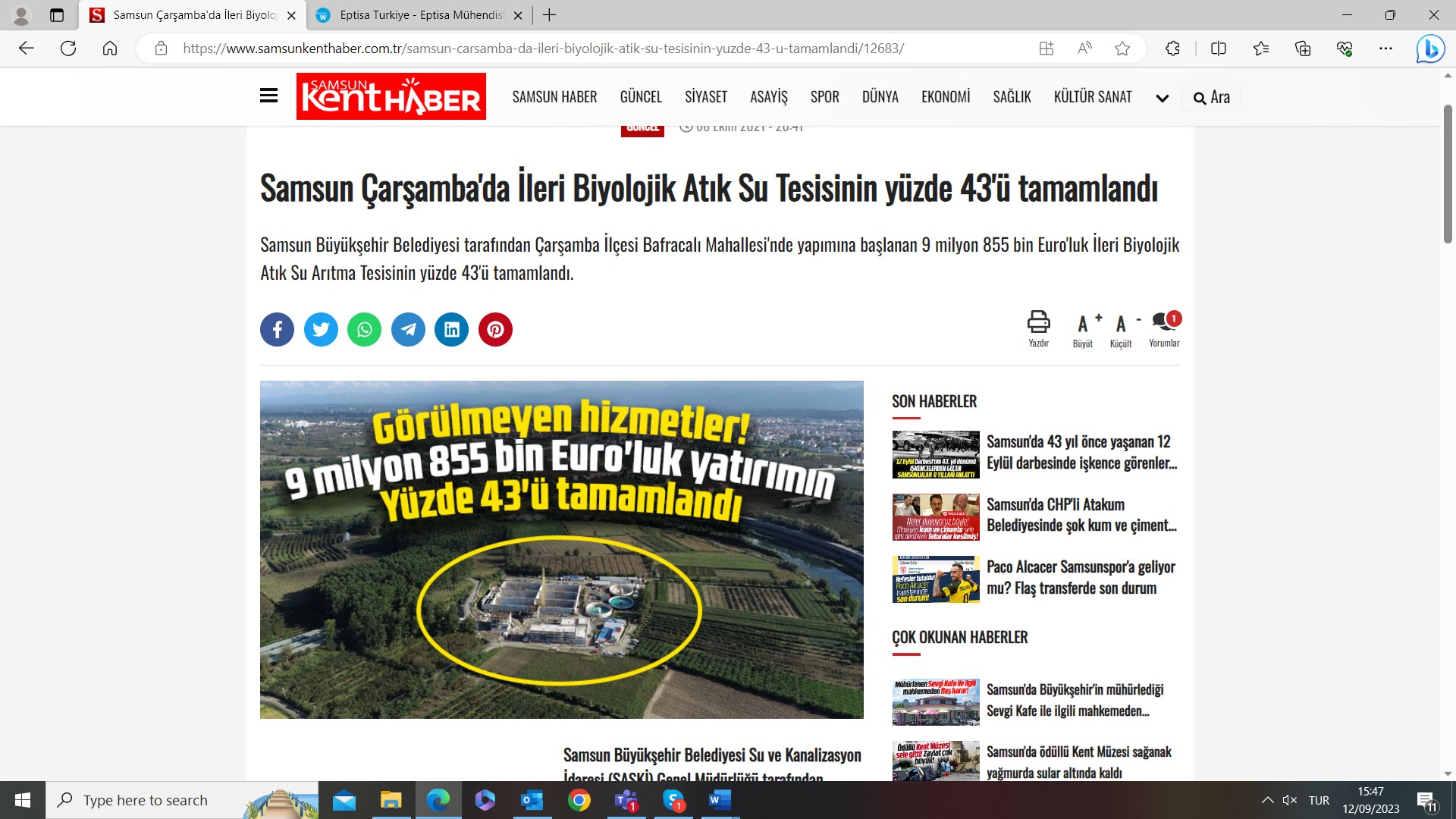Screen dimensions: 1456x819
Task: Click the page vertical scrollbar
Action: [1448, 174]
